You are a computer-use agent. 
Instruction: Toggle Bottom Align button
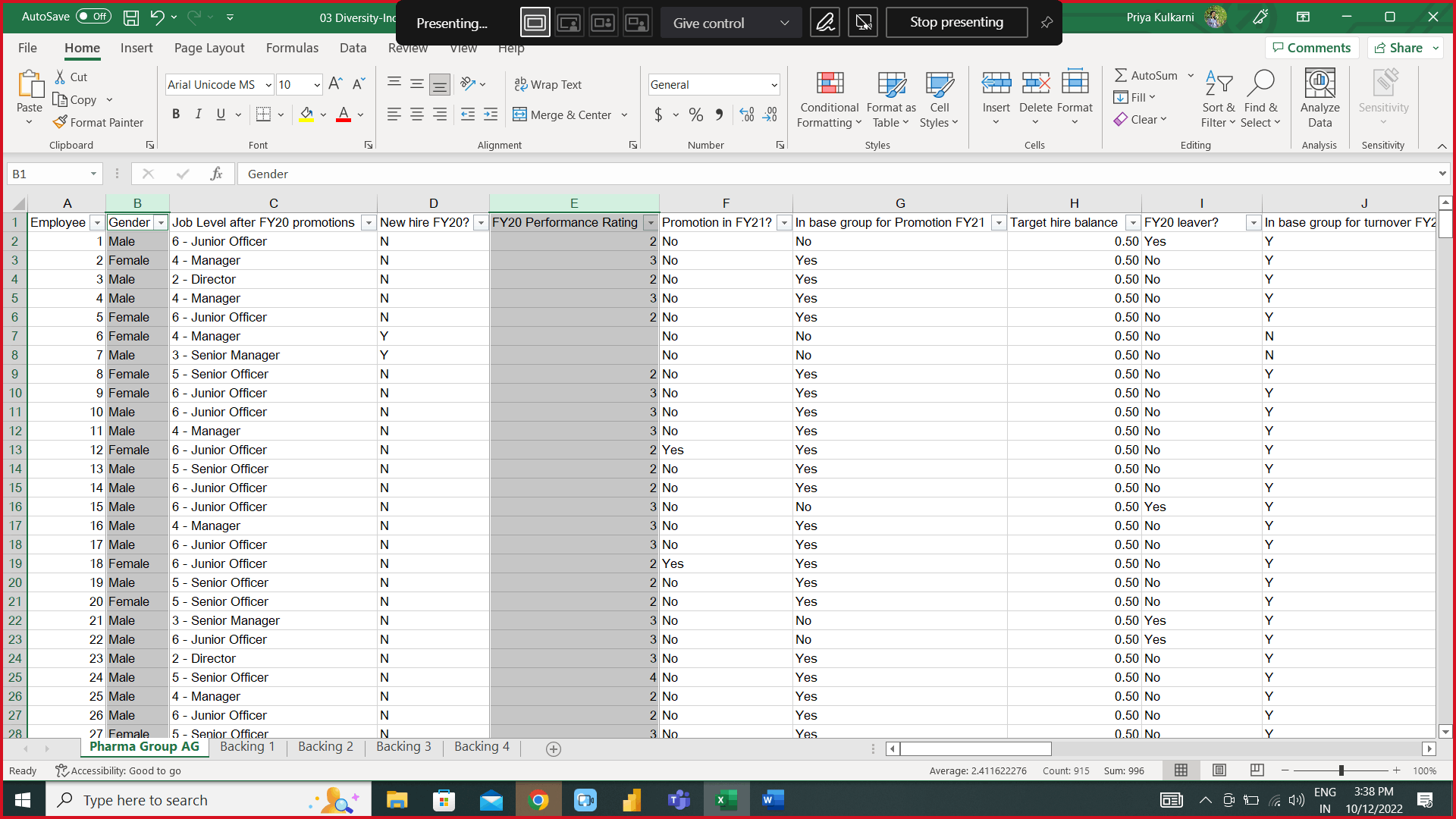tap(439, 84)
